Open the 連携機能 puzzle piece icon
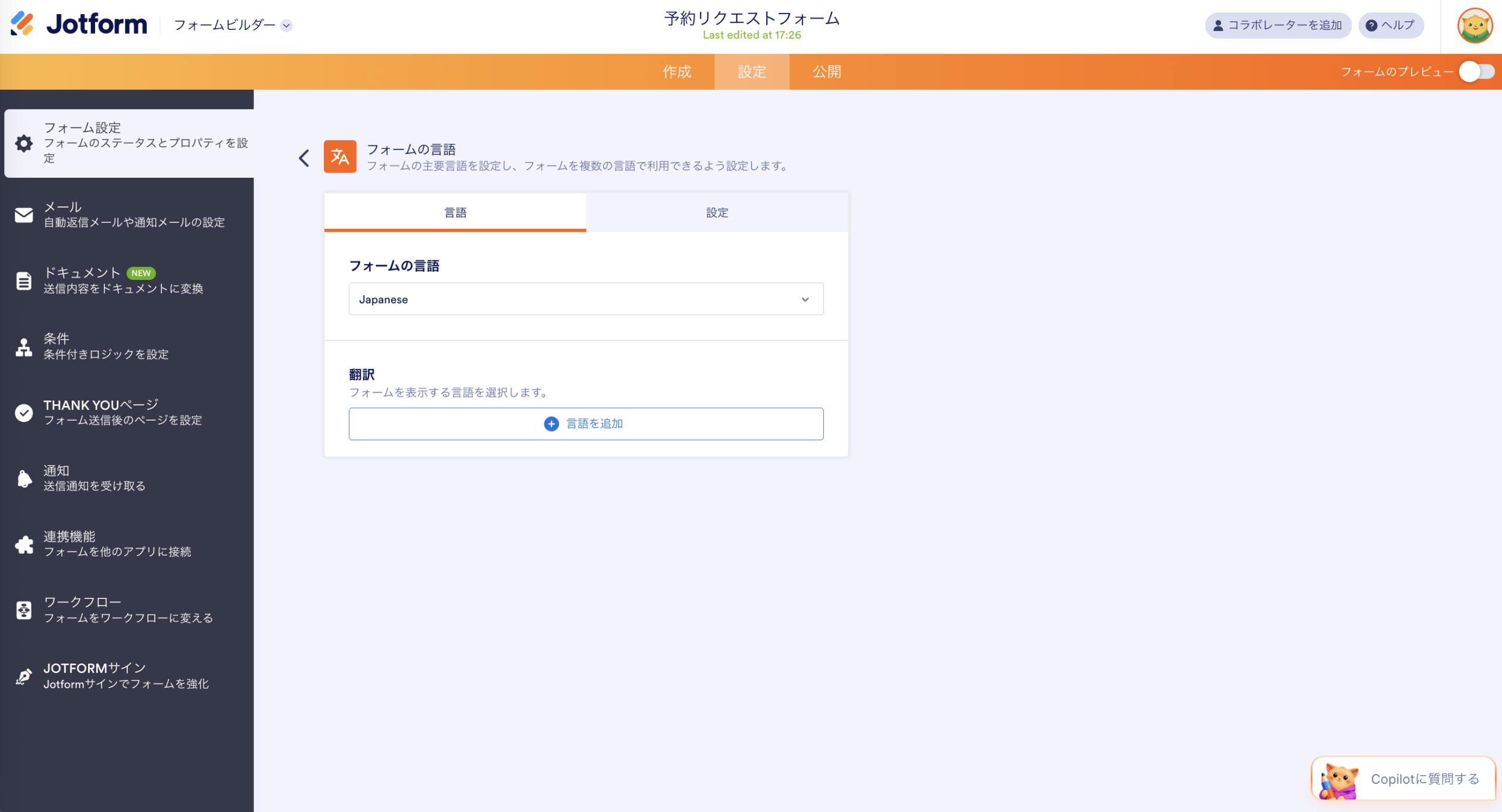Image resolution: width=1502 pixels, height=812 pixels. coord(23,544)
